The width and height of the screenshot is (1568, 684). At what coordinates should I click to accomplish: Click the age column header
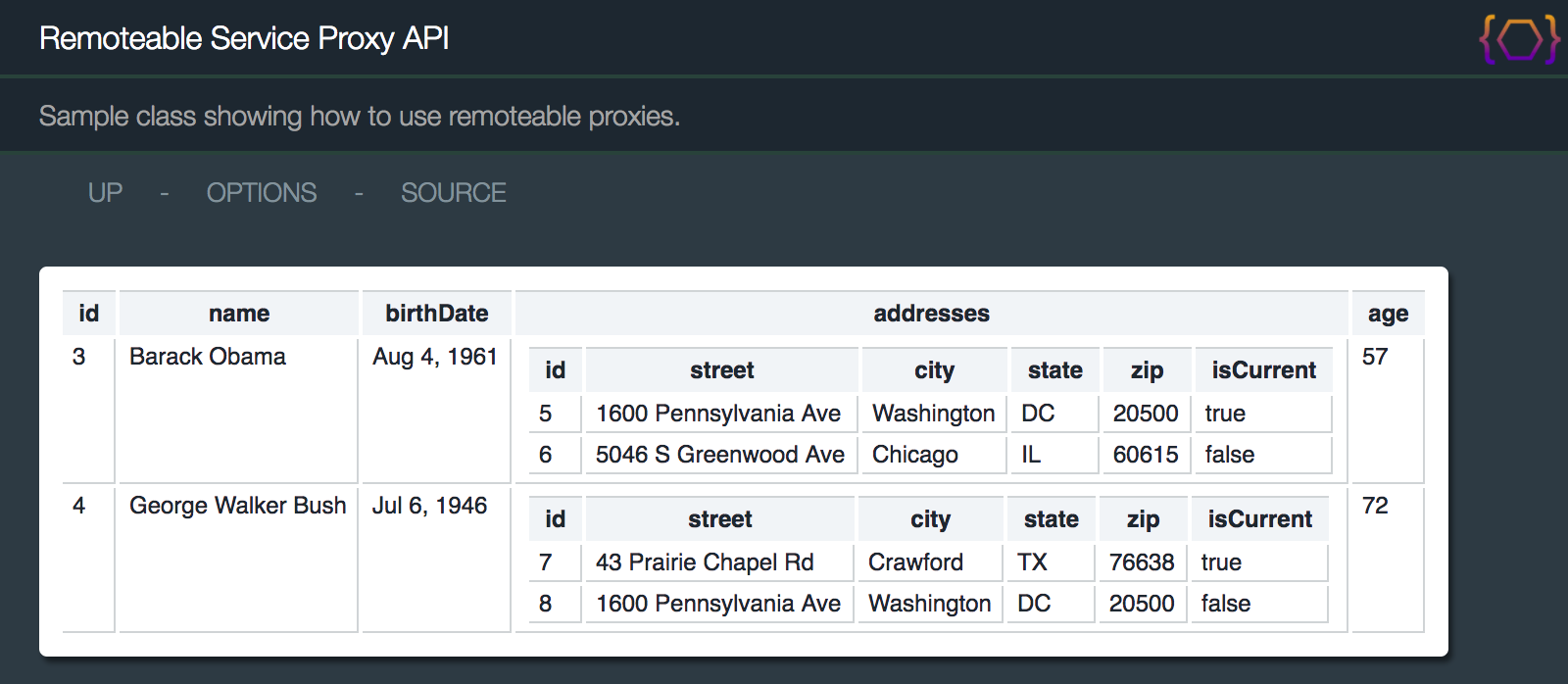click(x=1388, y=314)
